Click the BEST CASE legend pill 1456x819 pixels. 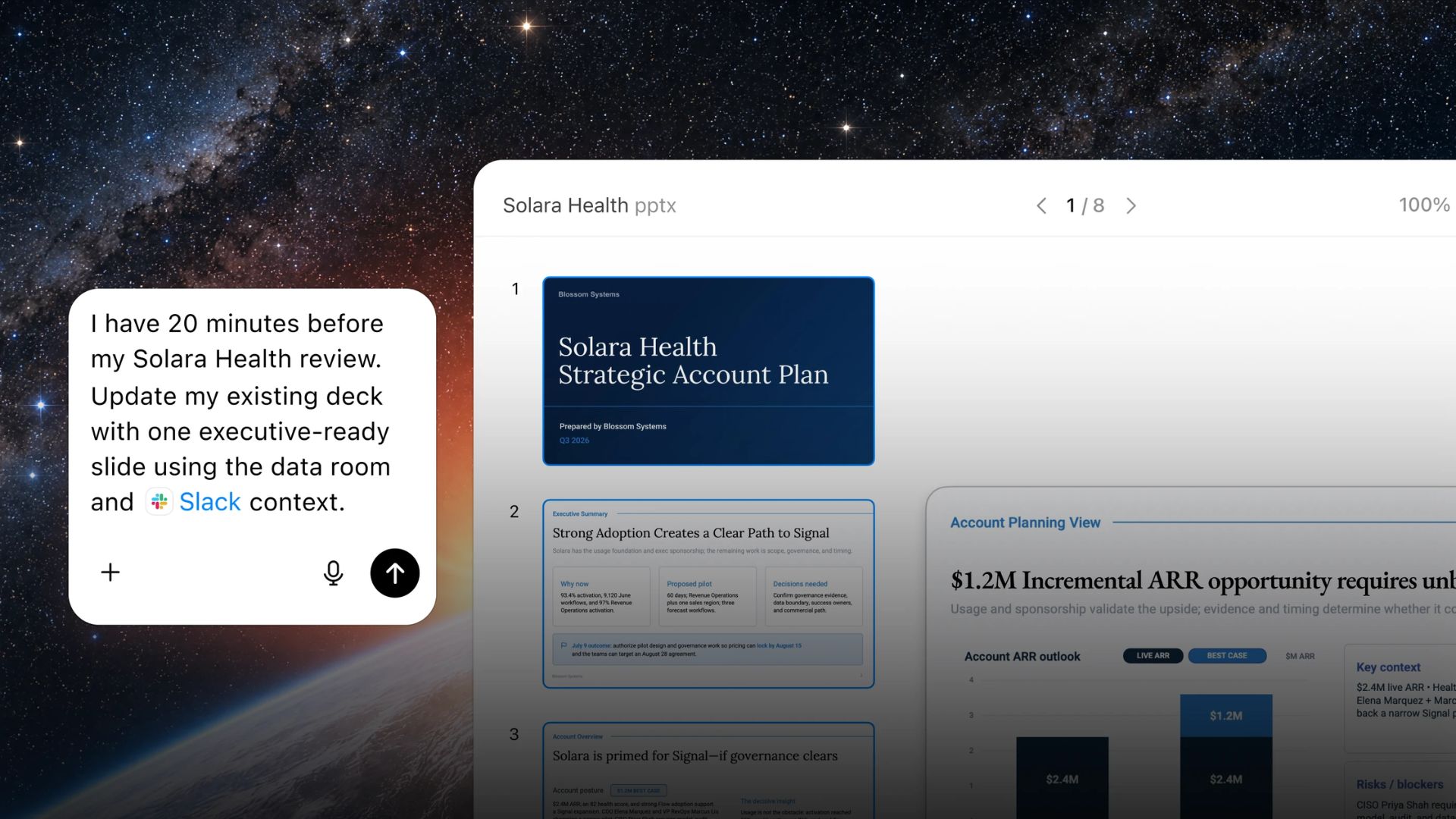pyautogui.click(x=1227, y=656)
